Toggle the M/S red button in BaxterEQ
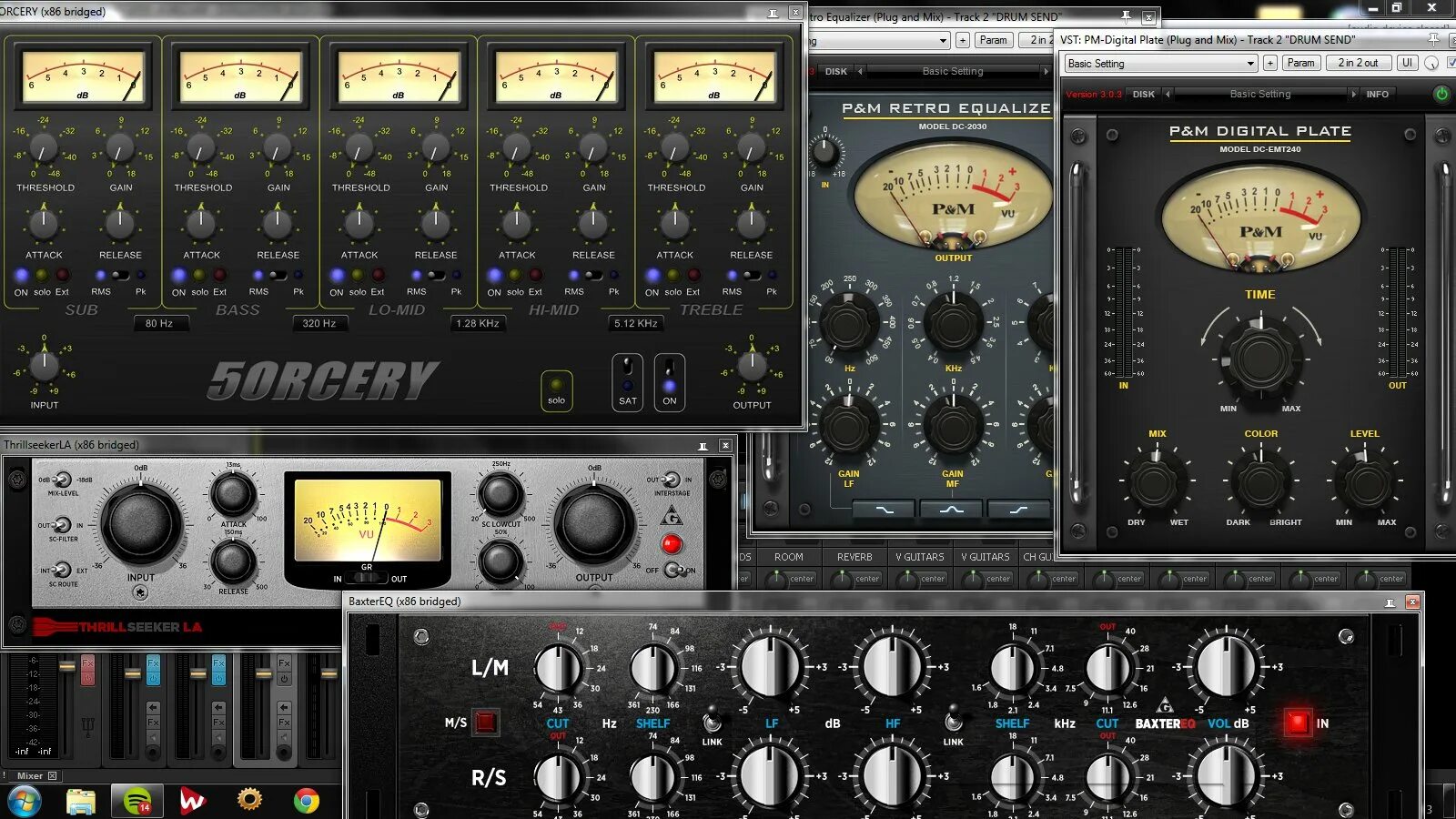Image resolution: width=1456 pixels, height=819 pixels. point(485,723)
